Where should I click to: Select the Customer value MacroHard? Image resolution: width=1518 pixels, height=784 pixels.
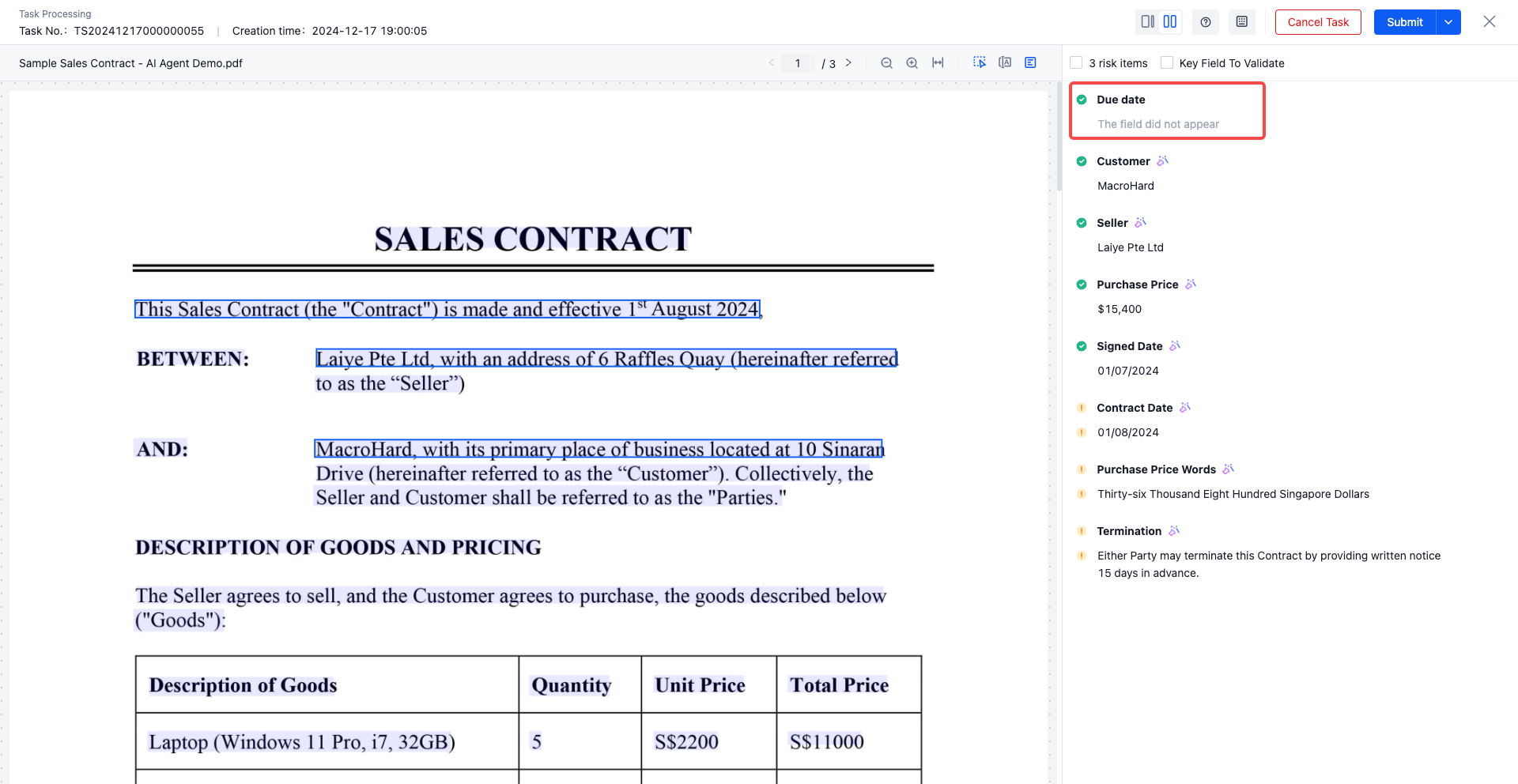1126,186
